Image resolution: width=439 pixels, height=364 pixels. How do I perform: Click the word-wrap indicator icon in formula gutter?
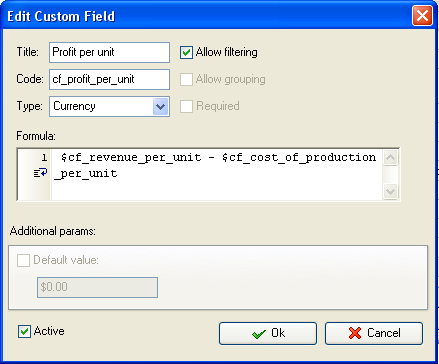(40, 173)
